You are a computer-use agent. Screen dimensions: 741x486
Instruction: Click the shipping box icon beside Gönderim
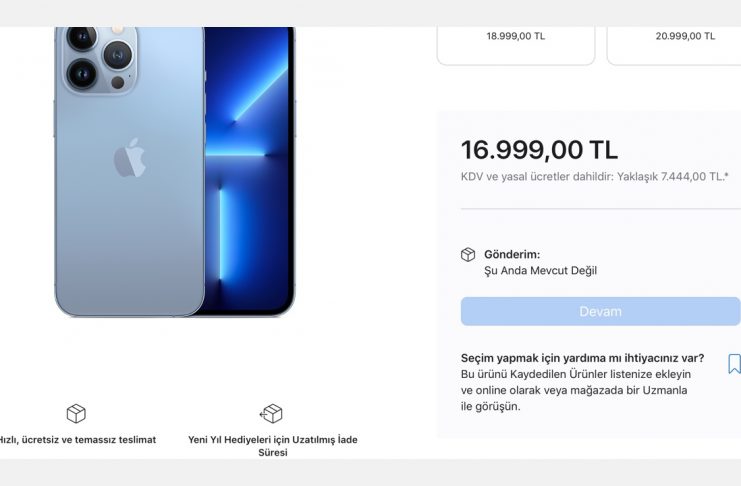click(468, 254)
